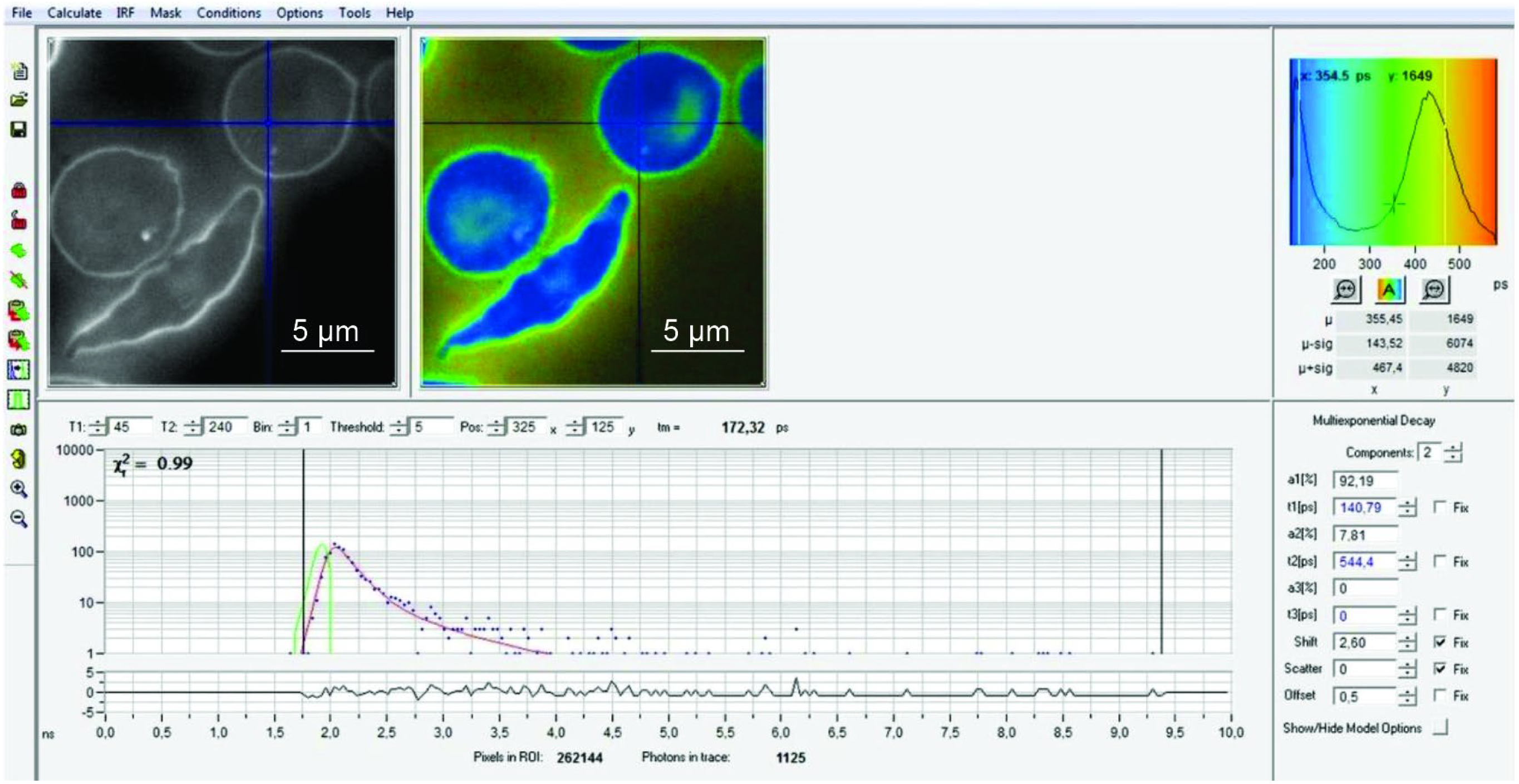Click the zoom in magnifier icon
Screen dimensions: 1519x784
(x=19, y=489)
